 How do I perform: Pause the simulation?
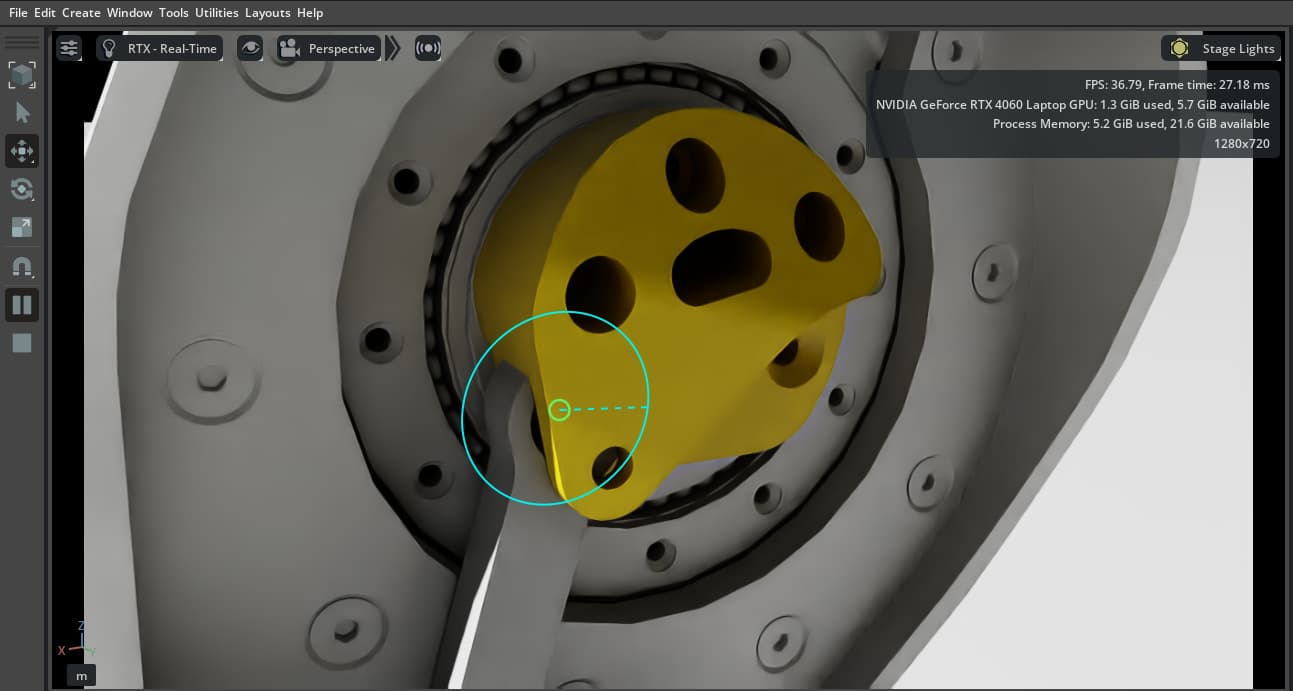click(x=22, y=305)
